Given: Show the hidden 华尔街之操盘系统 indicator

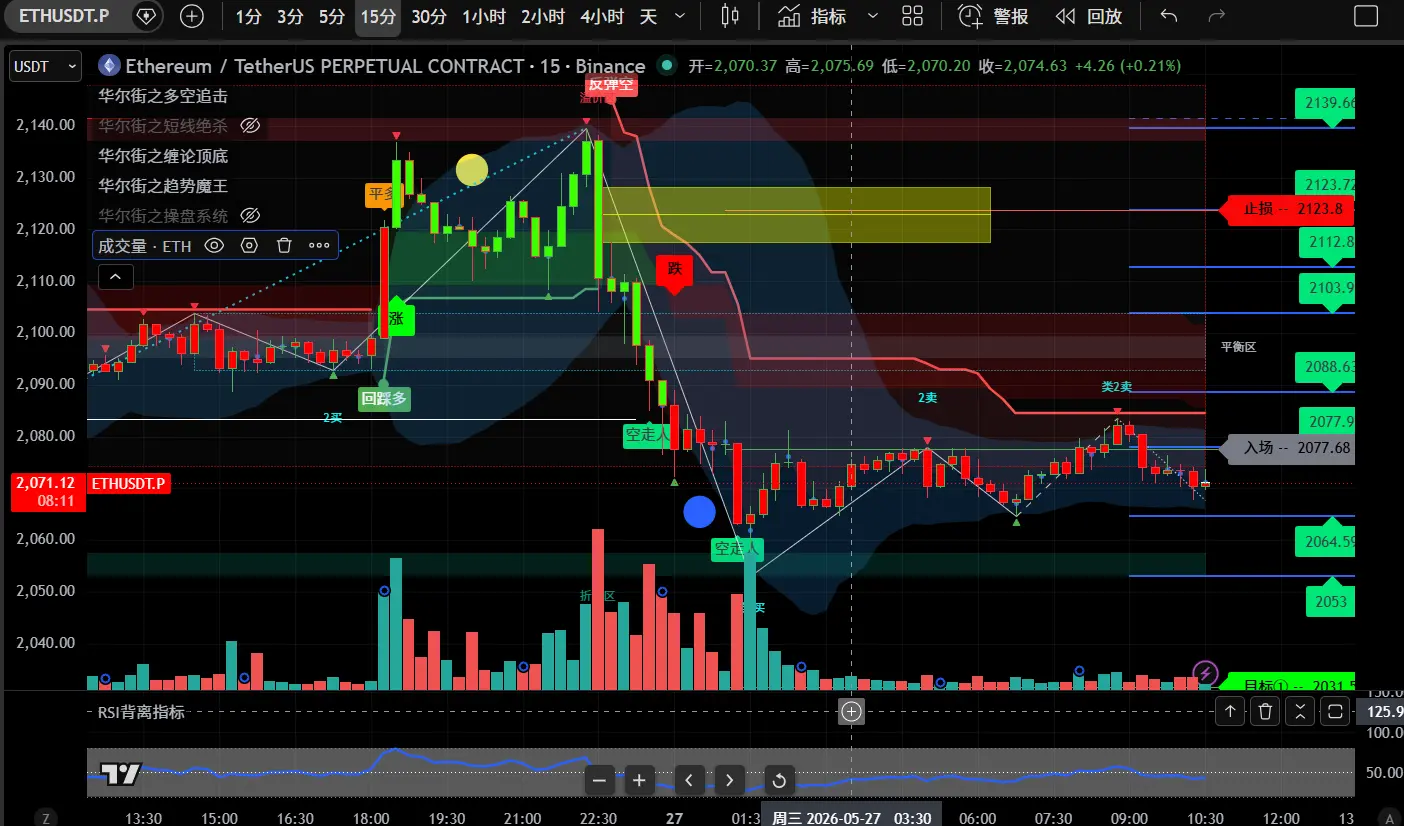Looking at the screenshot, I should (x=250, y=215).
